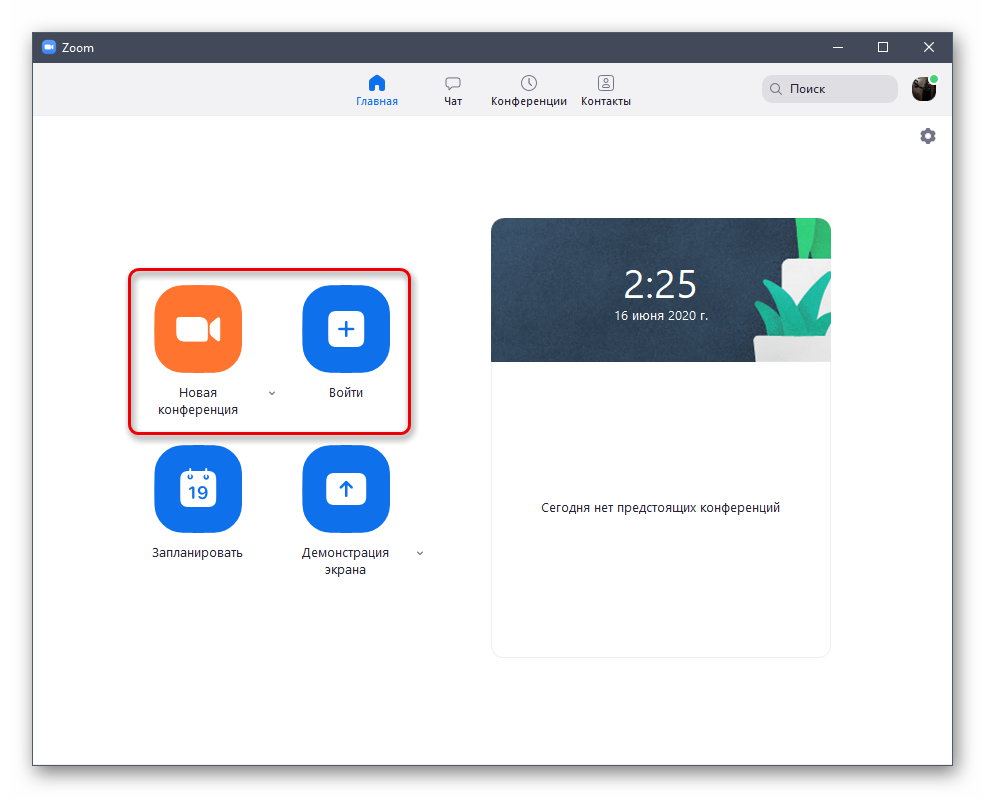Click the 2:25 clock banner
The width and height of the screenshot is (985, 798).
point(660,290)
